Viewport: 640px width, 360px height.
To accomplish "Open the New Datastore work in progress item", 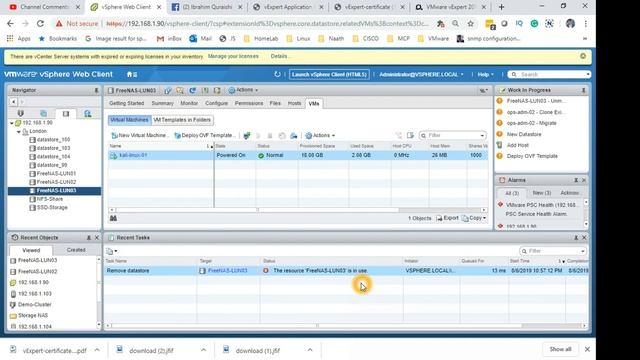I will pos(524,134).
